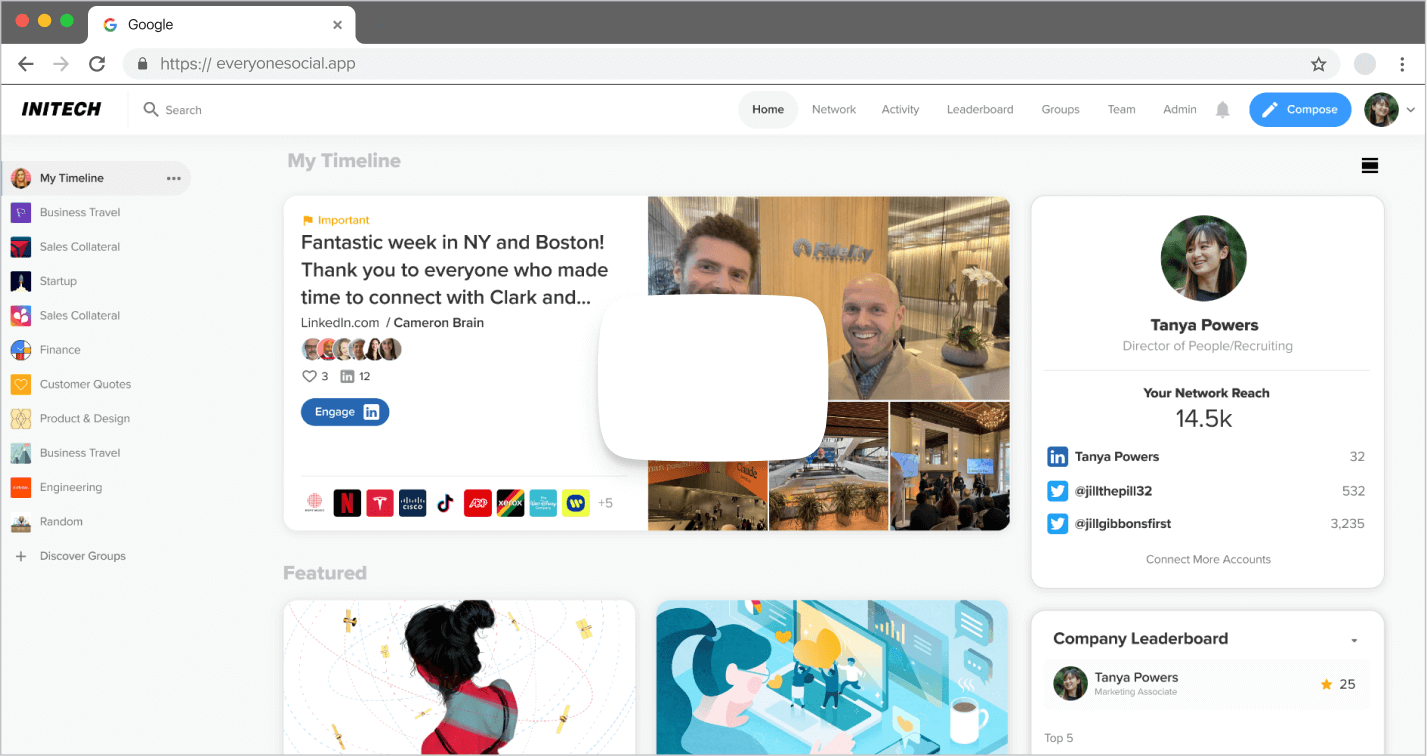Open Discover Groups in sidebar

tap(82, 556)
